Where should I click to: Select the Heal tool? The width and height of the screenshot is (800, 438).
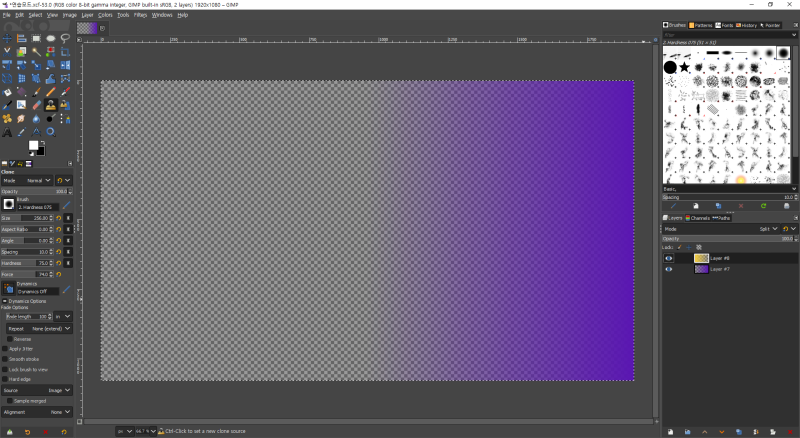pos(7,118)
